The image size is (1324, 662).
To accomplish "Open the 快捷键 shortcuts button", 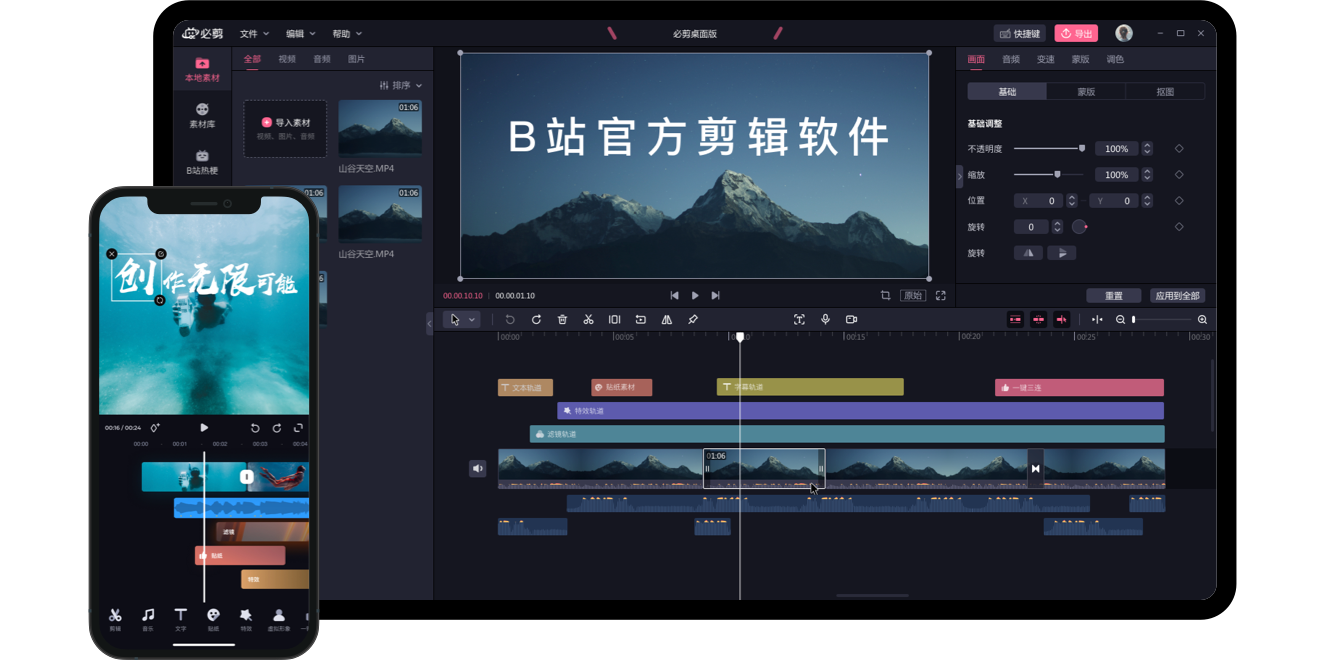I will [1019, 33].
